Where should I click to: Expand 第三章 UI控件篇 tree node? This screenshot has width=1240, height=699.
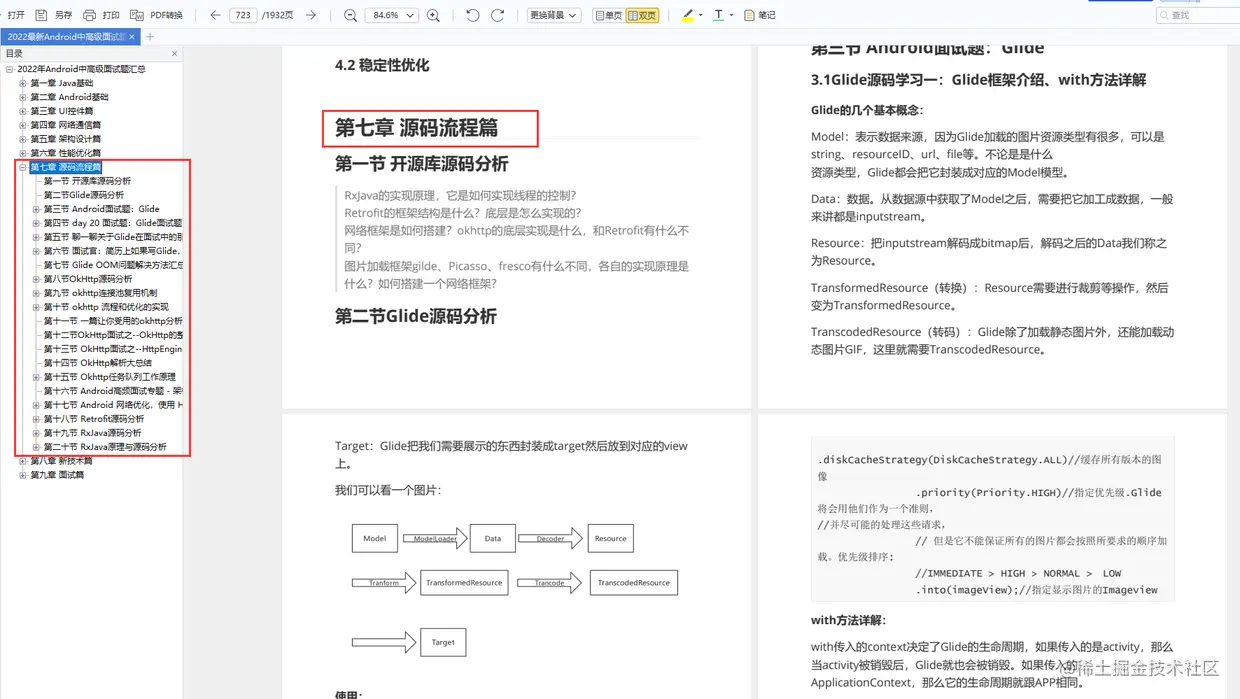(22, 111)
